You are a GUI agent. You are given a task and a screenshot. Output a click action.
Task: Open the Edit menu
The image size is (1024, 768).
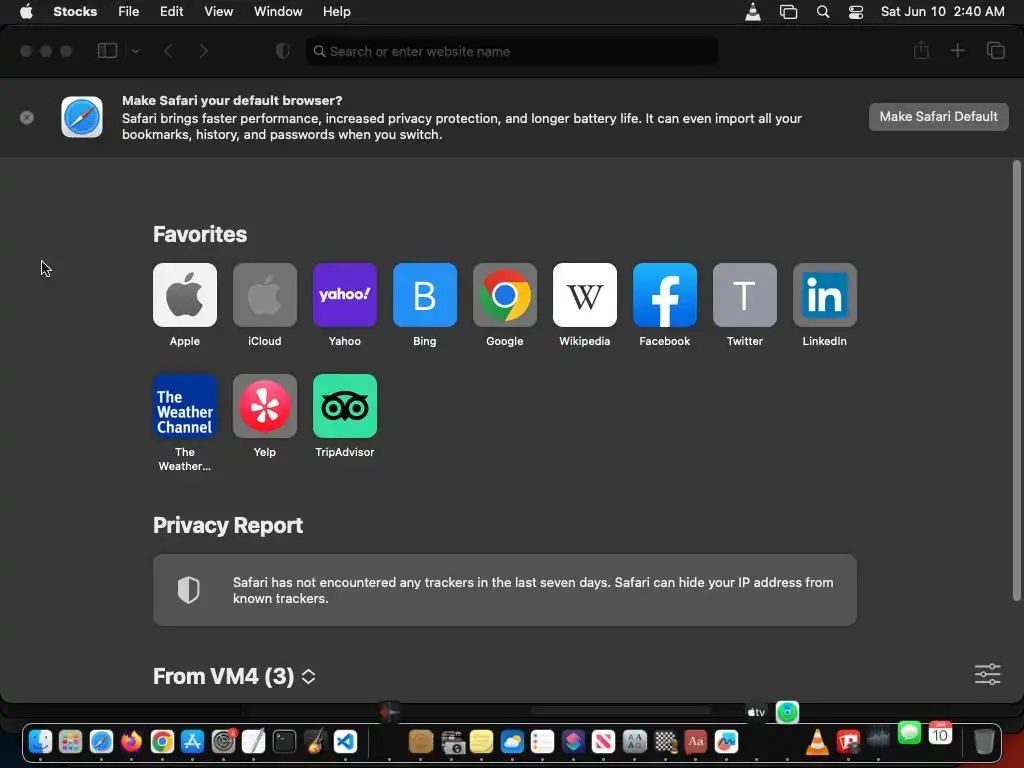(171, 12)
